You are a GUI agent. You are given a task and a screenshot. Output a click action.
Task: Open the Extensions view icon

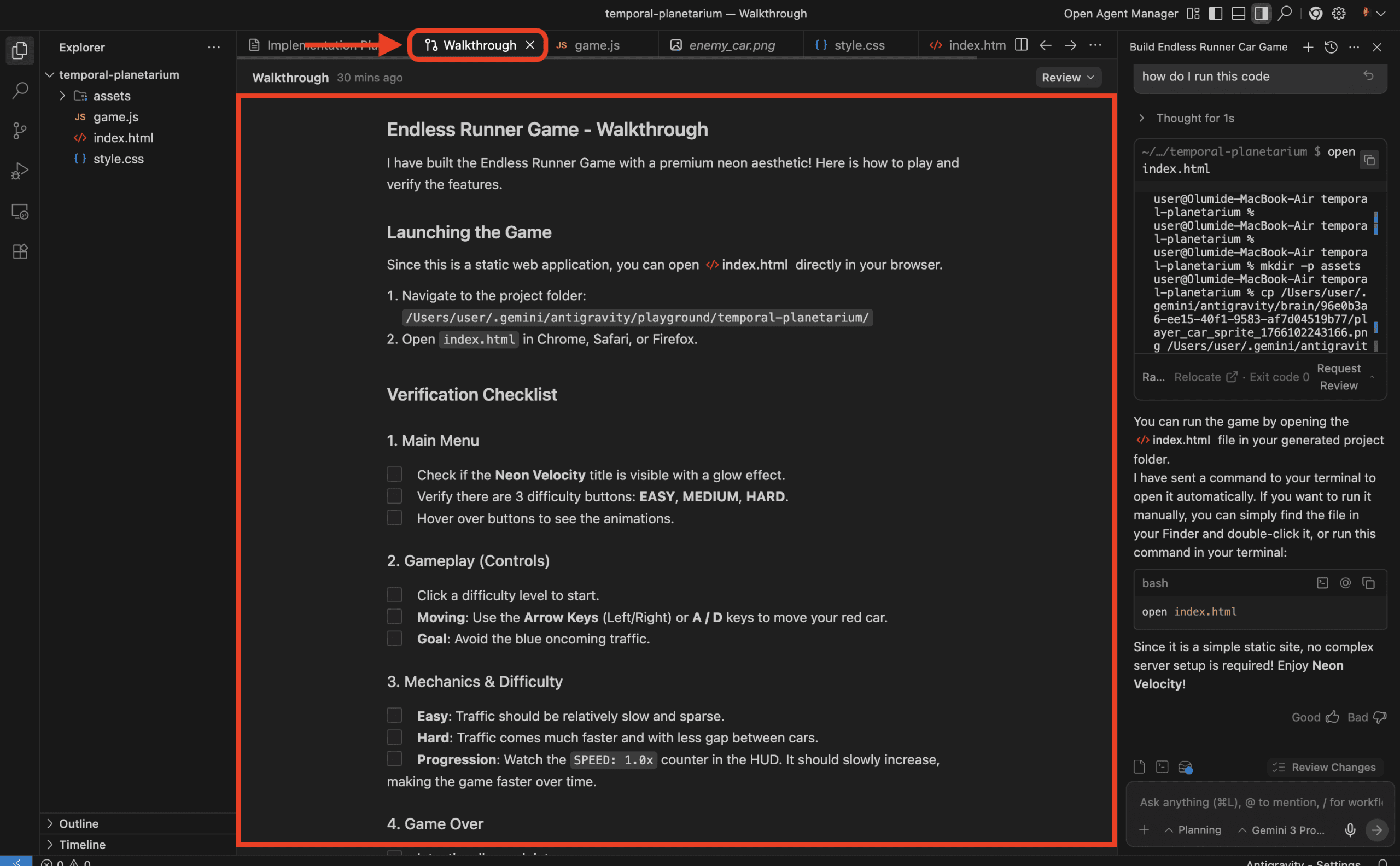coord(20,251)
